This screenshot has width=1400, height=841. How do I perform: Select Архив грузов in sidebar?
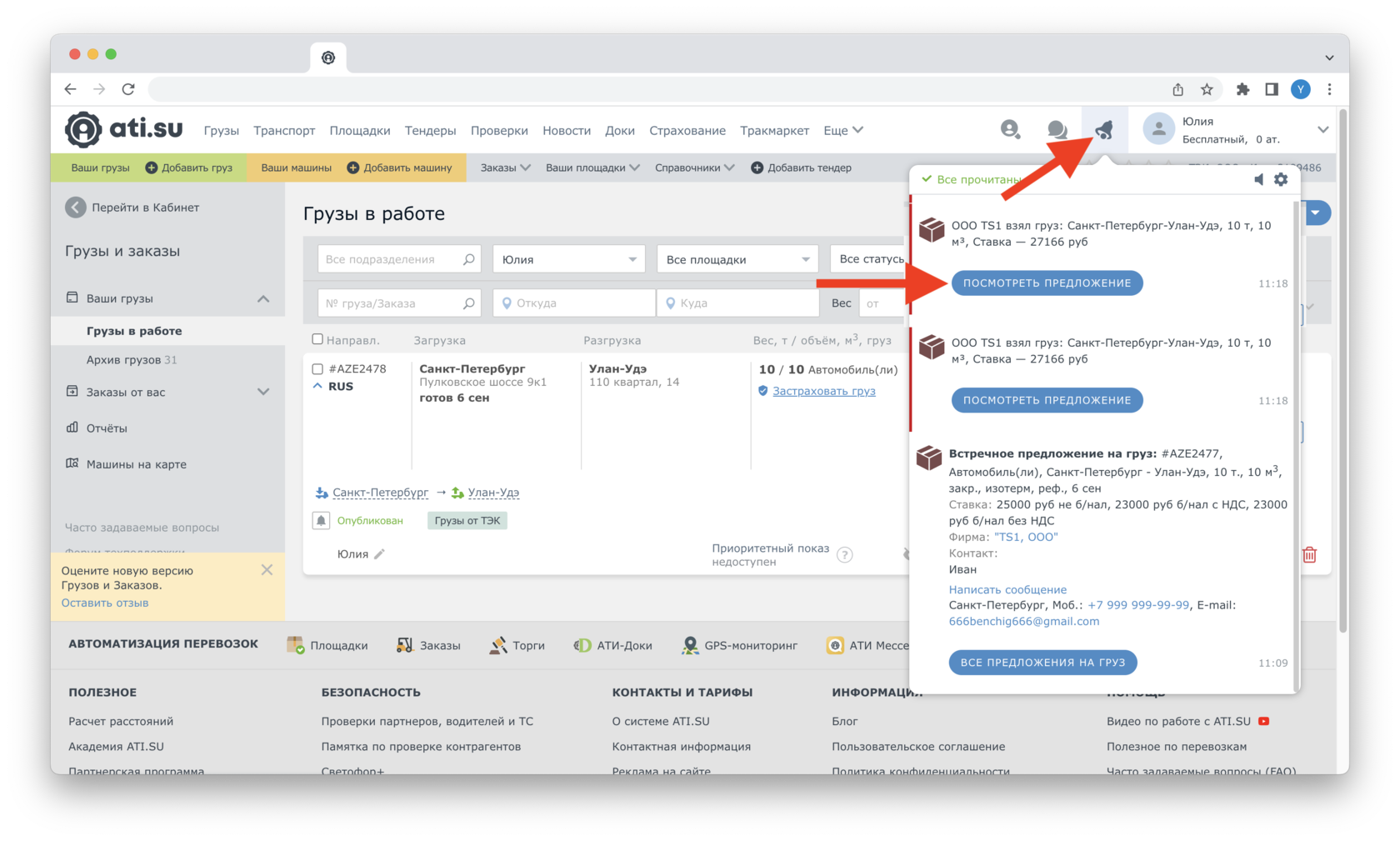(132, 360)
